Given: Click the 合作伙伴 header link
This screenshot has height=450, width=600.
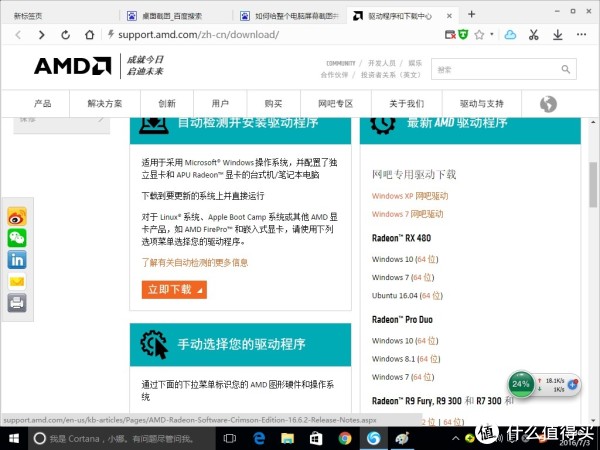Looking at the screenshot, I should pyautogui.click(x=334, y=75).
